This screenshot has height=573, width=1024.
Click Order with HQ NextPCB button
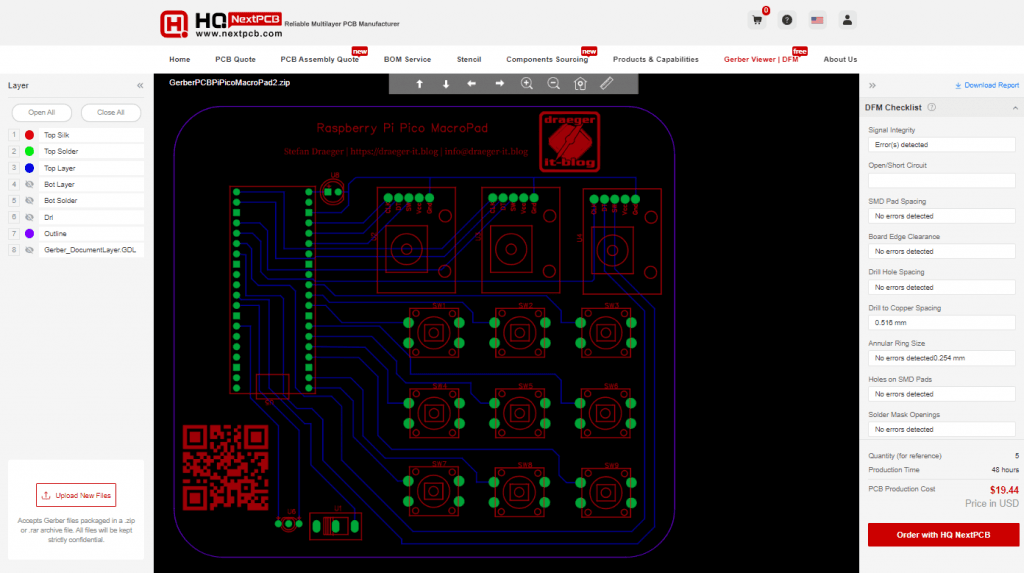pos(942,535)
